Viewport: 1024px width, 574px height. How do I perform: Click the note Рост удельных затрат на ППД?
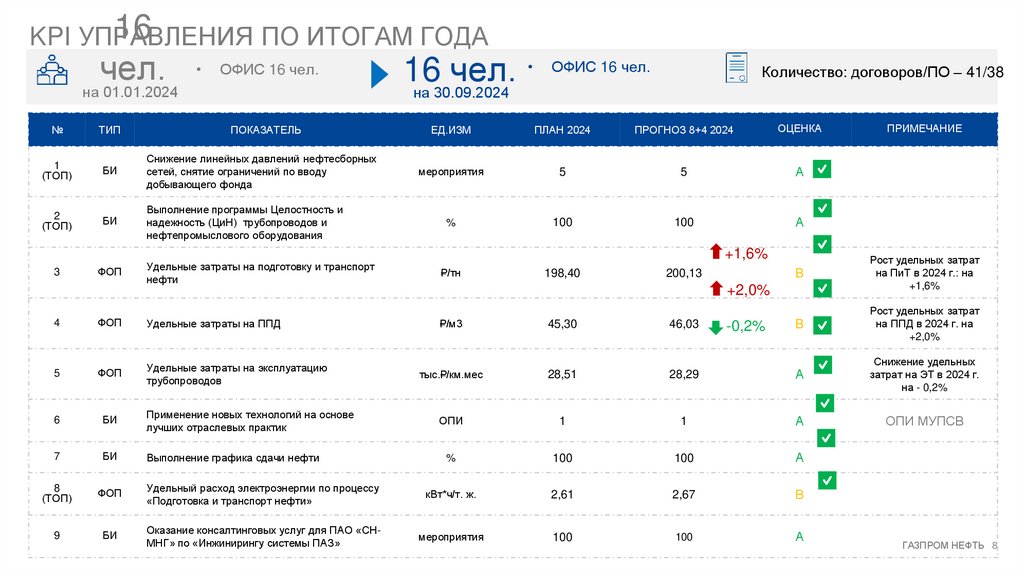pyautogui.click(x=924, y=324)
